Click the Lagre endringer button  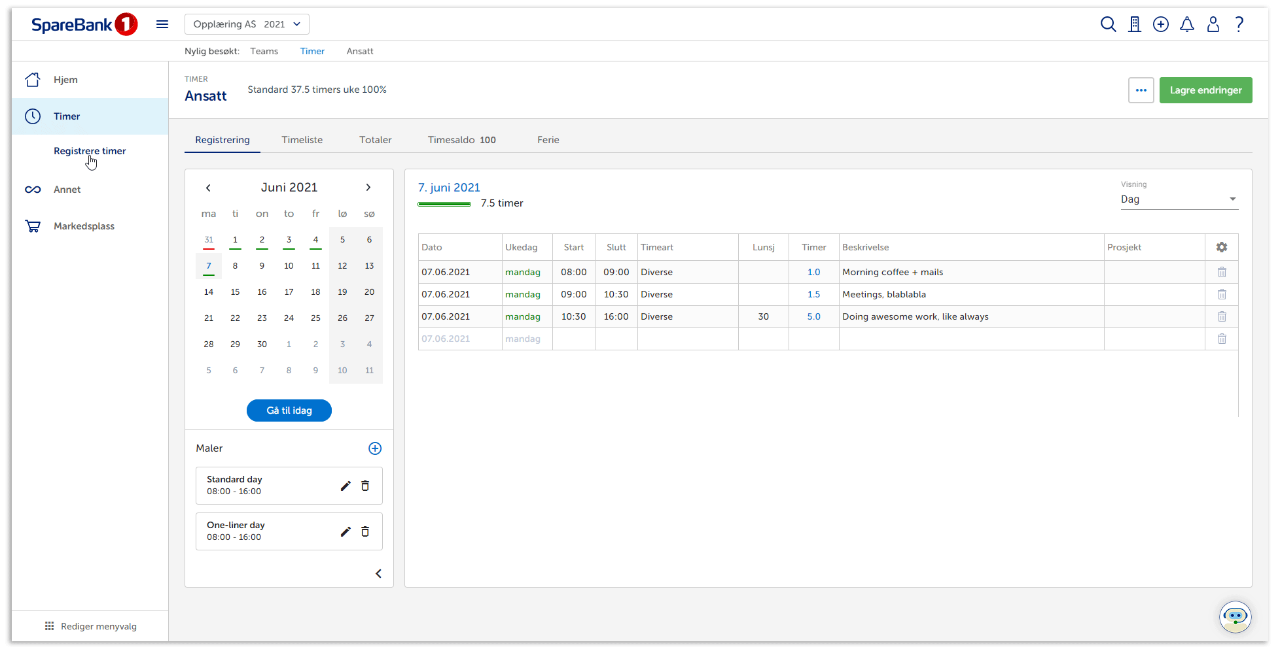pos(1205,90)
